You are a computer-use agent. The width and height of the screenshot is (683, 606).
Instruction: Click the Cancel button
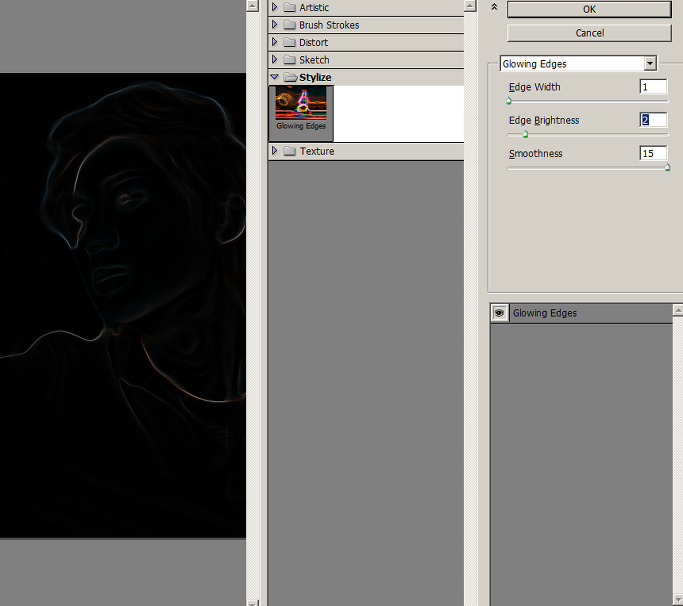click(x=589, y=33)
